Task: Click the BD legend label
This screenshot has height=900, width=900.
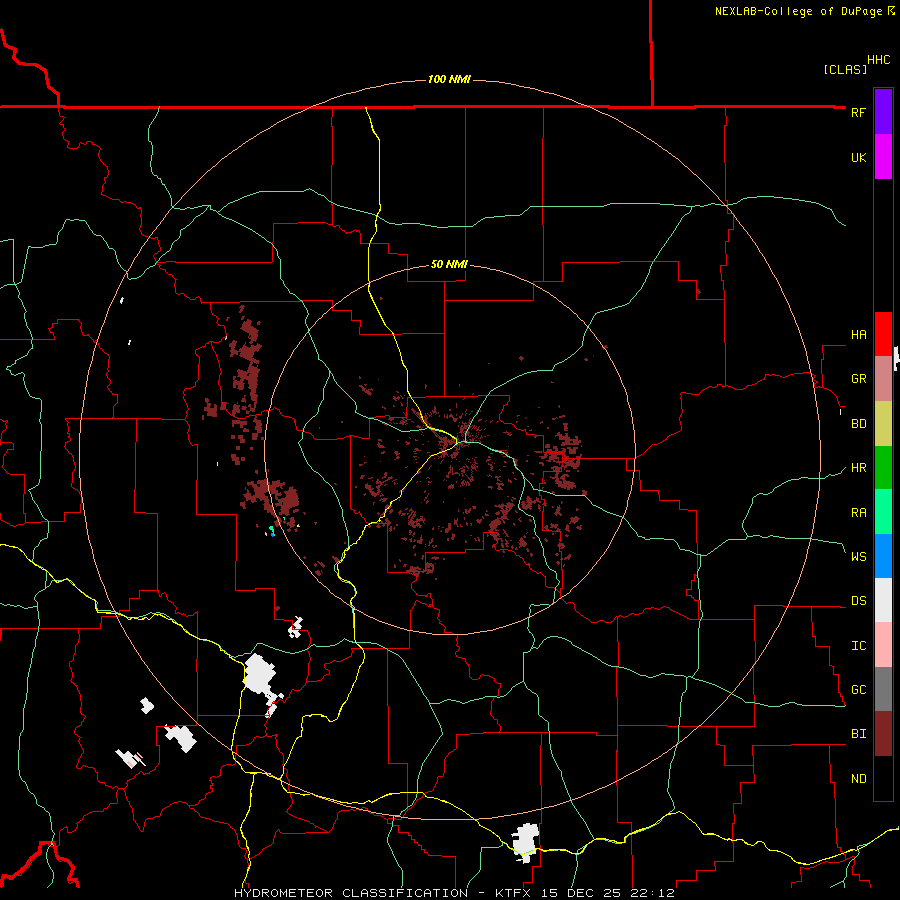Action: pos(858,424)
